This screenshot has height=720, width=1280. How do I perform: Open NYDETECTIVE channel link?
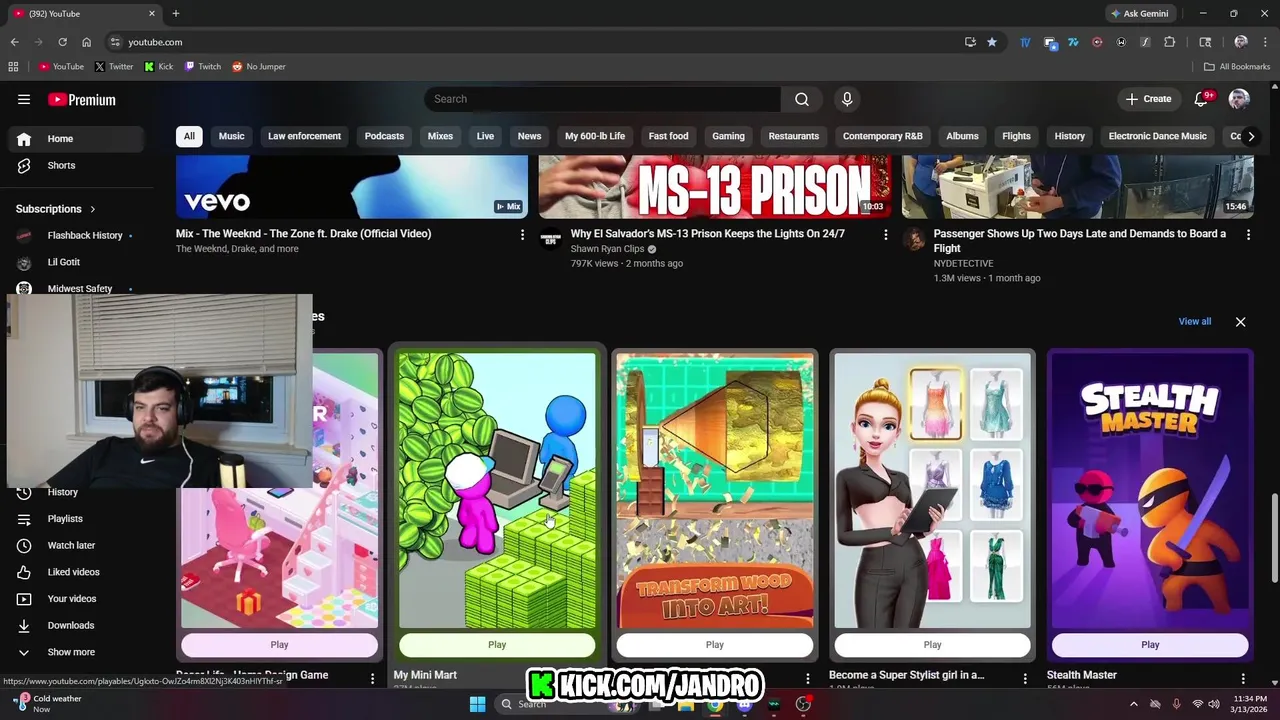pyautogui.click(x=963, y=263)
